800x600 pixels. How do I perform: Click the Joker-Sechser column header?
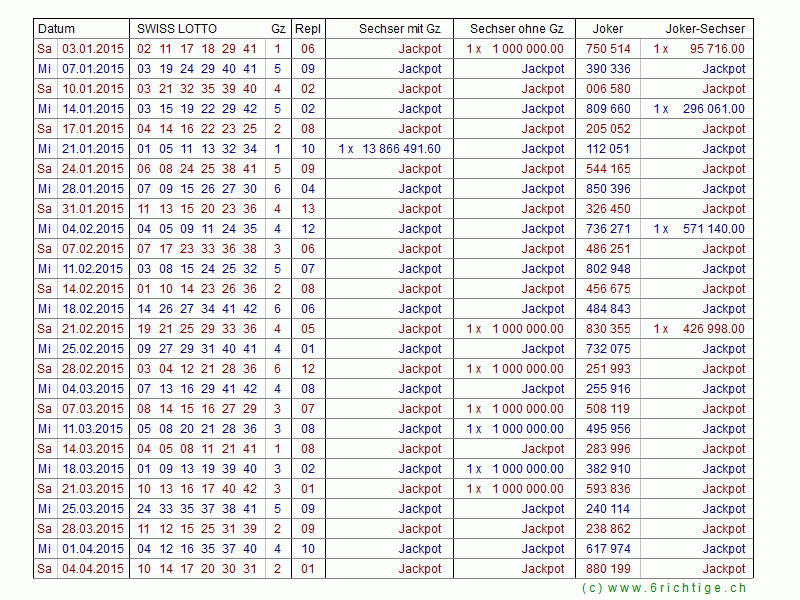click(705, 29)
